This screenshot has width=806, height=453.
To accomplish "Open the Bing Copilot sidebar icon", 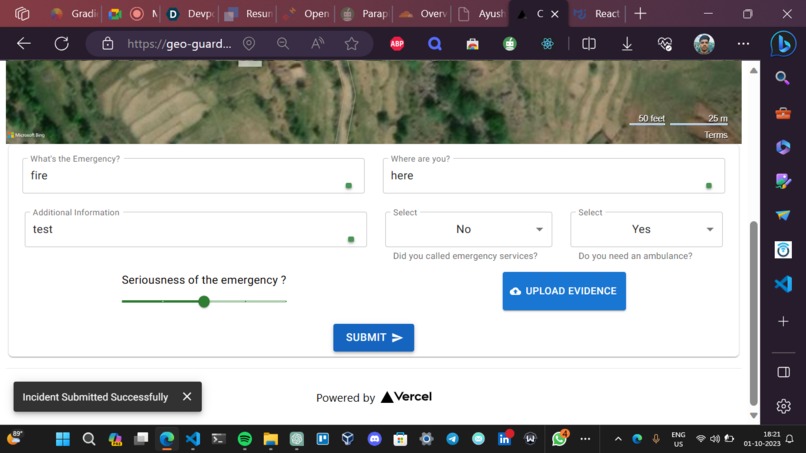I will pyautogui.click(x=783, y=44).
